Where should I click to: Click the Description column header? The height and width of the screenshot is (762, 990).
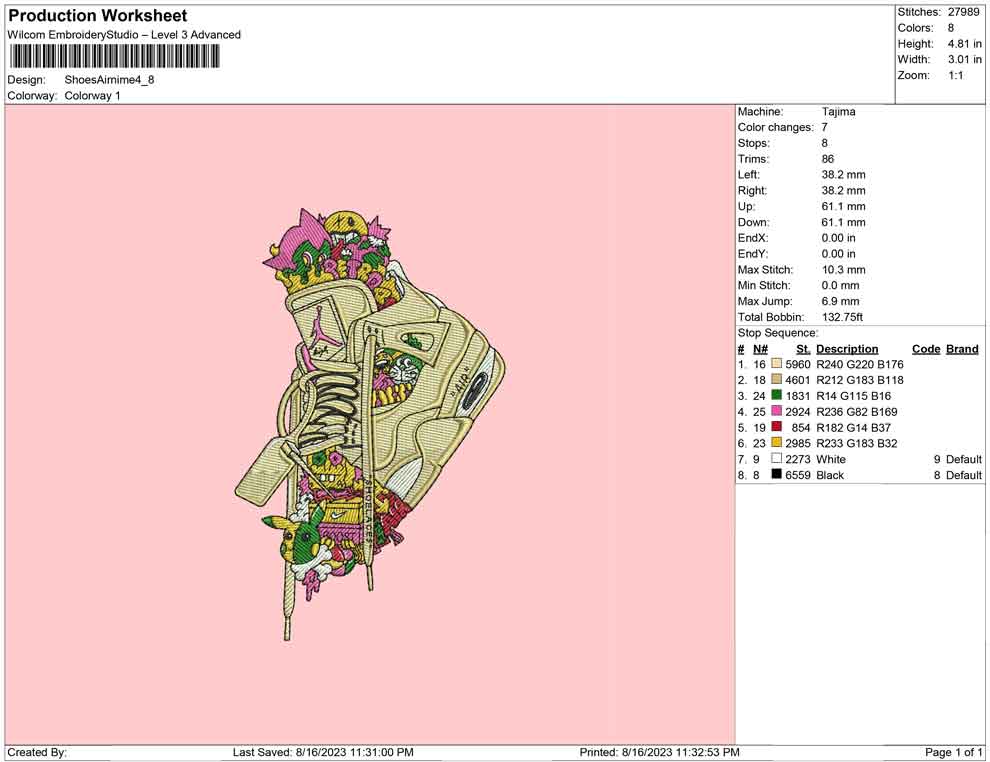coord(847,349)
